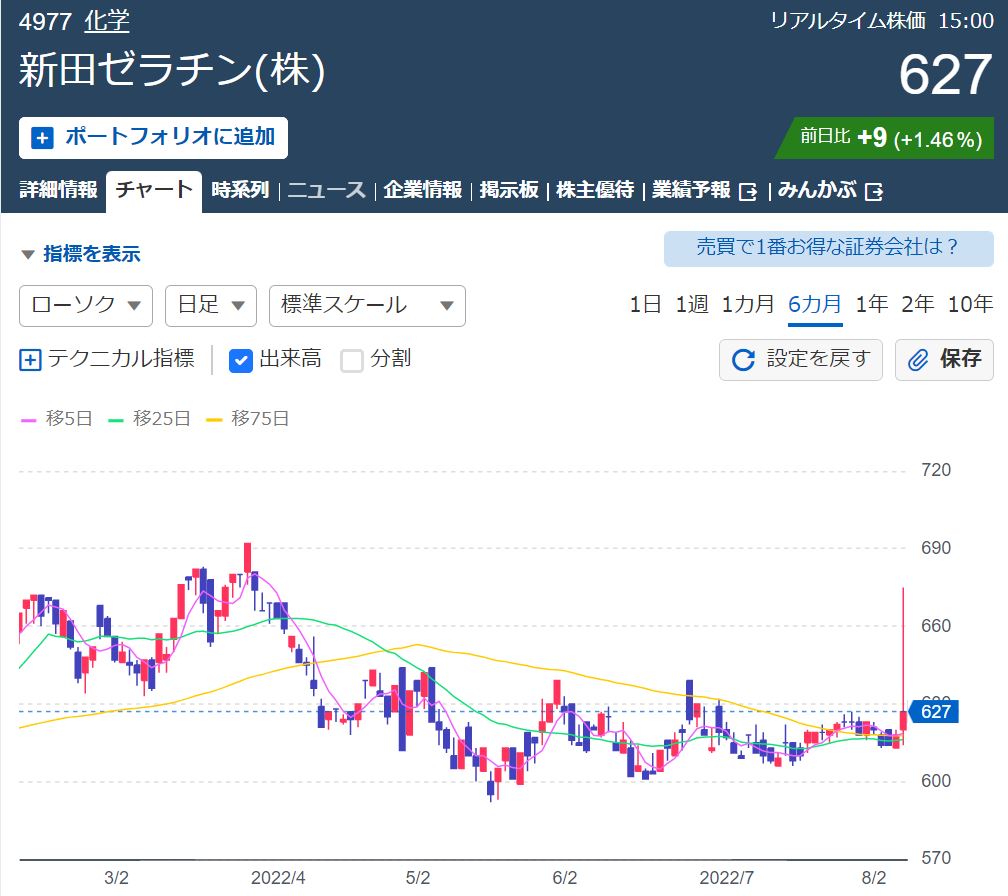
Task: Click the 6/2 date axis label
Action: (x=565, y=878)
